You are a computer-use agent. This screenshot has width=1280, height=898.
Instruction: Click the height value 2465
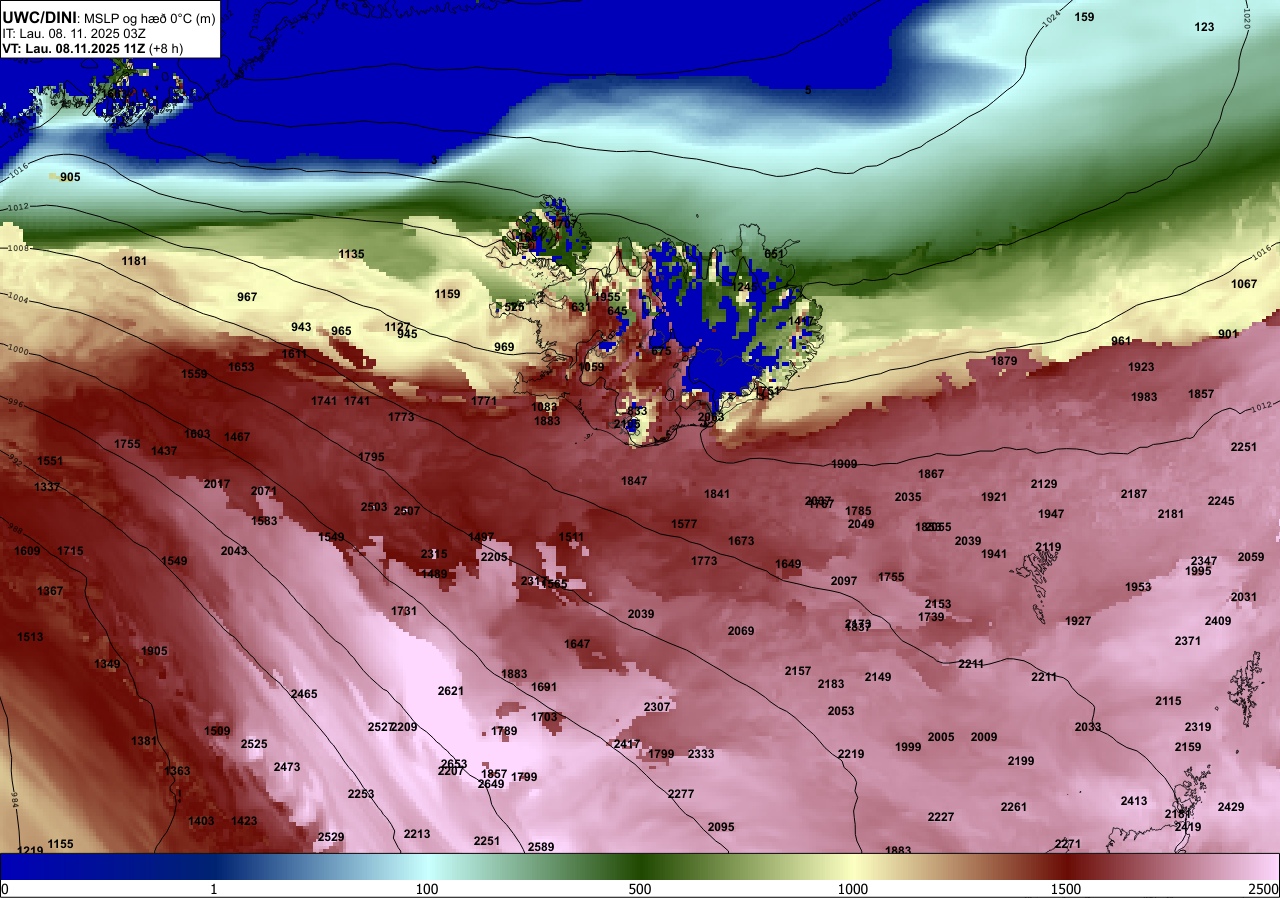pos(304,694)
